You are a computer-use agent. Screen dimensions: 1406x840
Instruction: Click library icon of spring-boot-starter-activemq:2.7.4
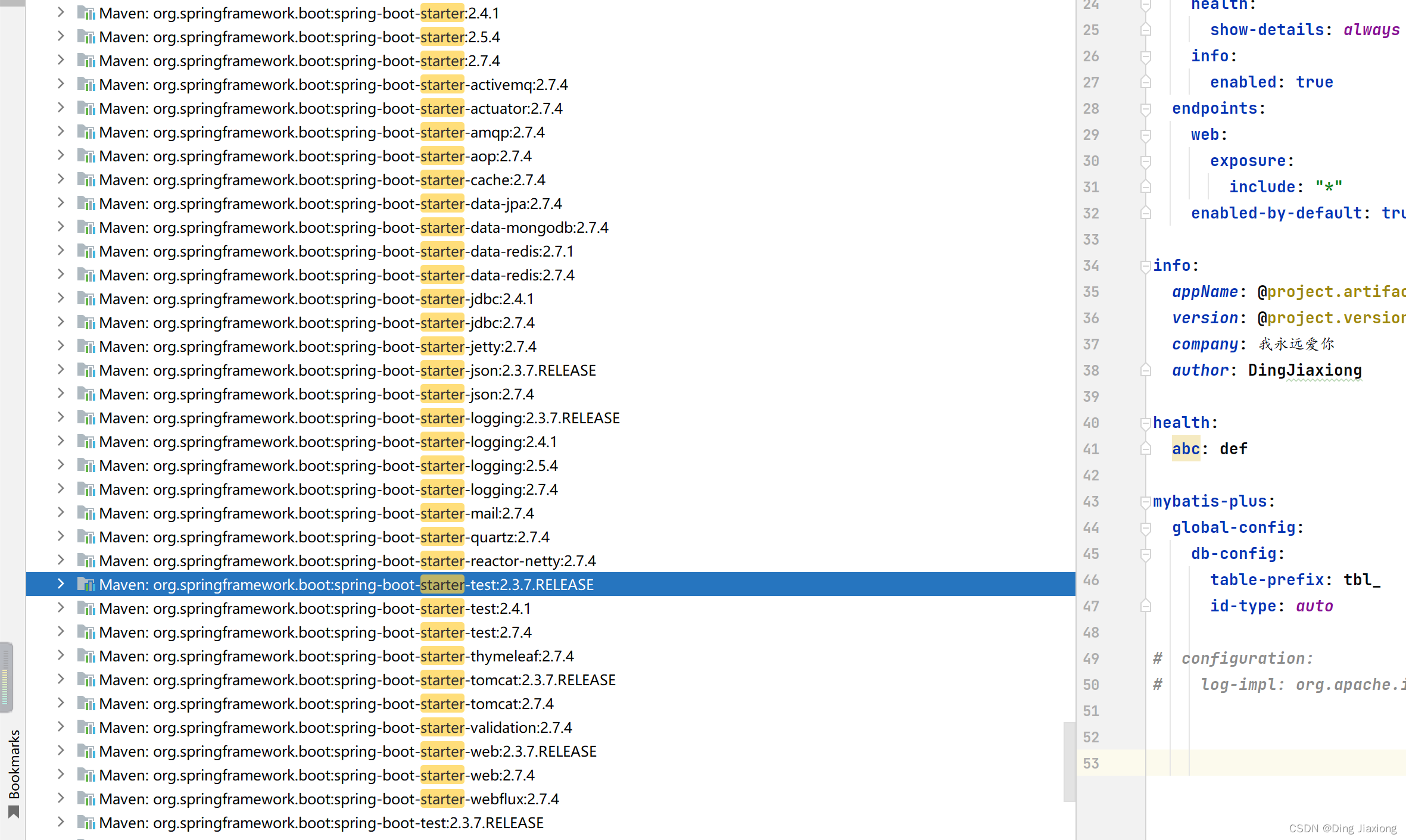86,85
